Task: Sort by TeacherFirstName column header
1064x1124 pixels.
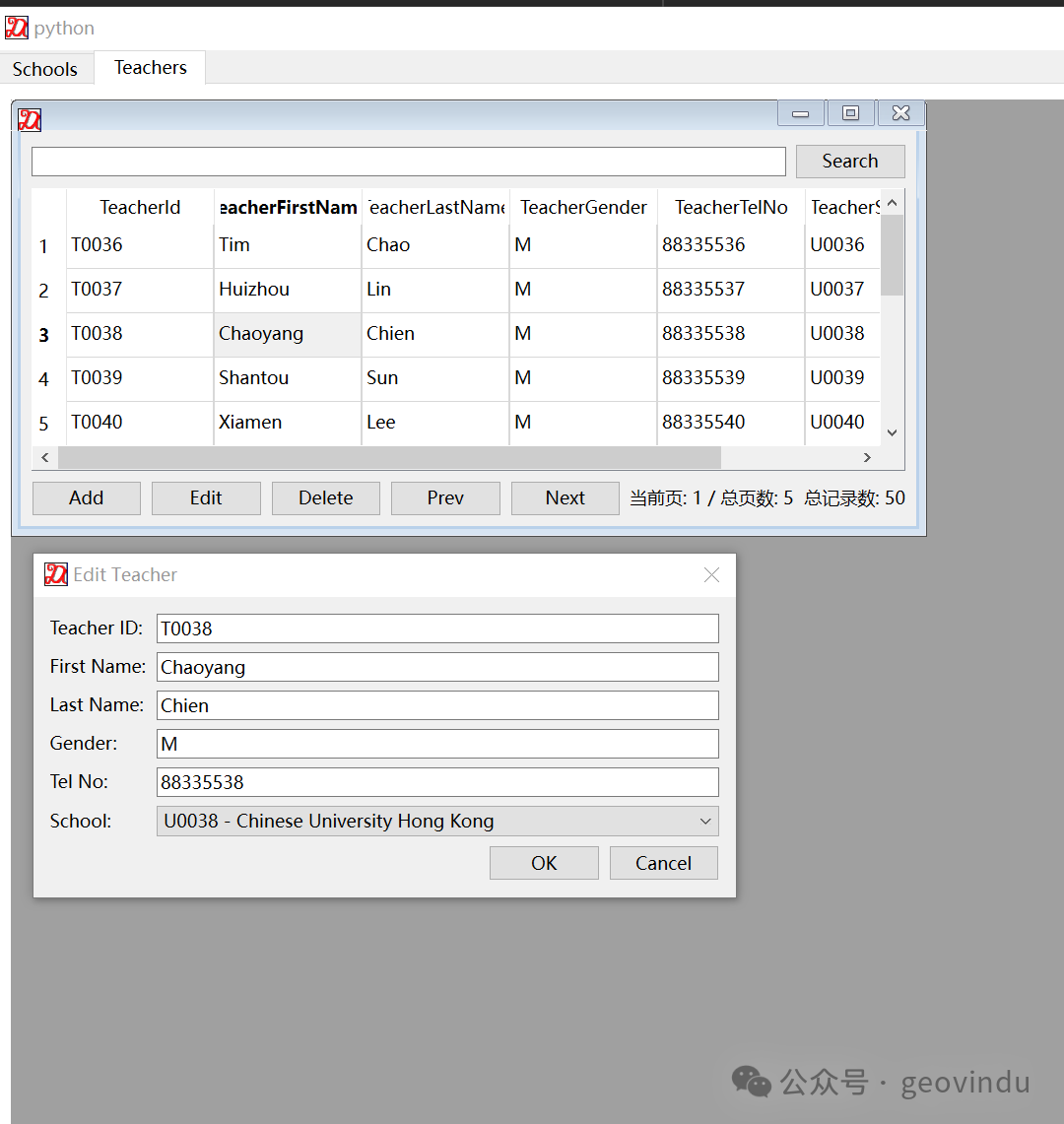Action: 288,207
